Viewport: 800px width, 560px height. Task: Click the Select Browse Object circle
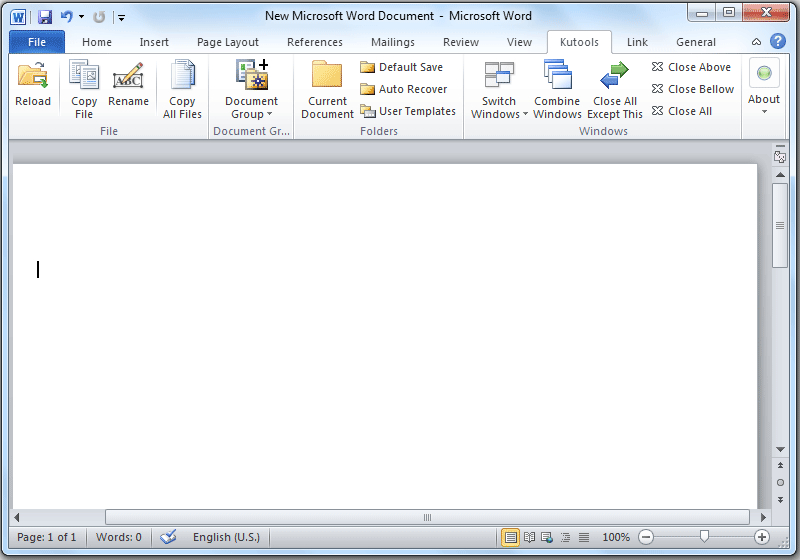click(780, 482)
